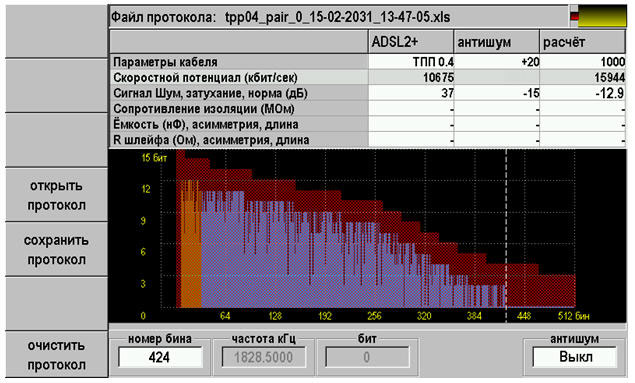Screen dimensions: 635x383
Task: Click the 128 bin axis label
Action: tap(275, 316)
